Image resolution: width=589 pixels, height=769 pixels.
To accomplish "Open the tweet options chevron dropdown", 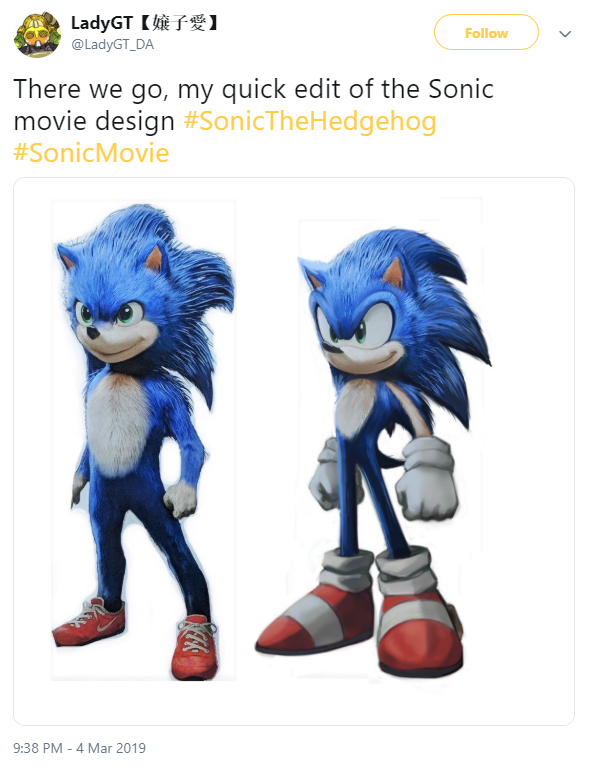I will point(565,34).
